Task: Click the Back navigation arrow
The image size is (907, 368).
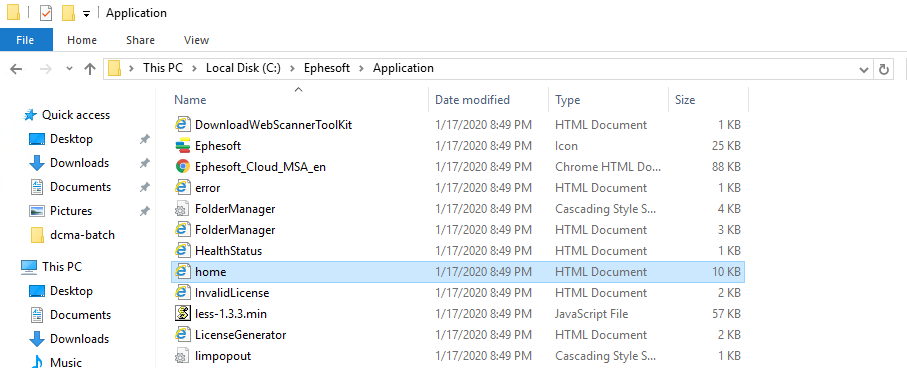Action: (x=16, y=69)
